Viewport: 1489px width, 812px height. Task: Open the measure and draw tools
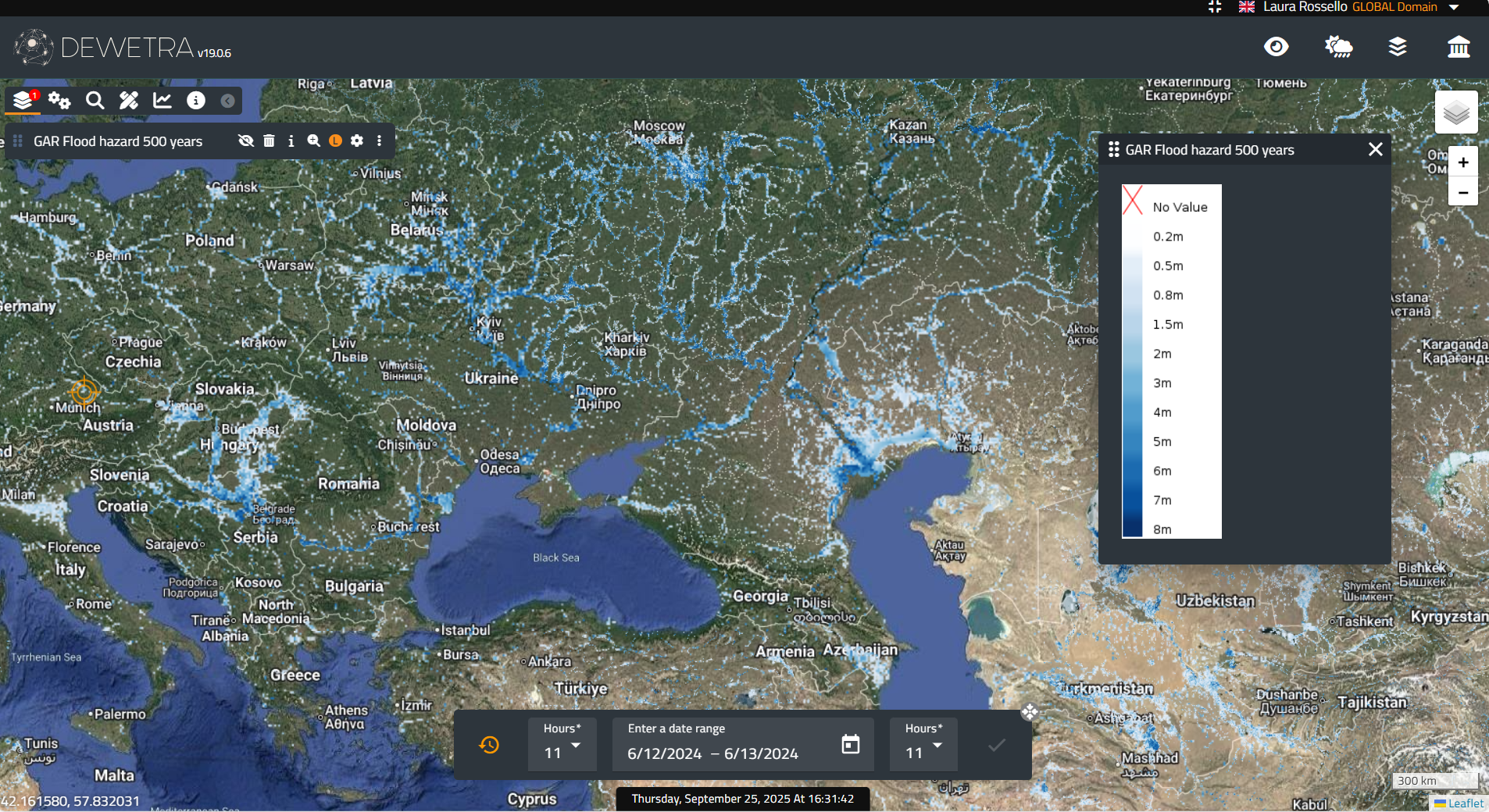pos(128,100)
